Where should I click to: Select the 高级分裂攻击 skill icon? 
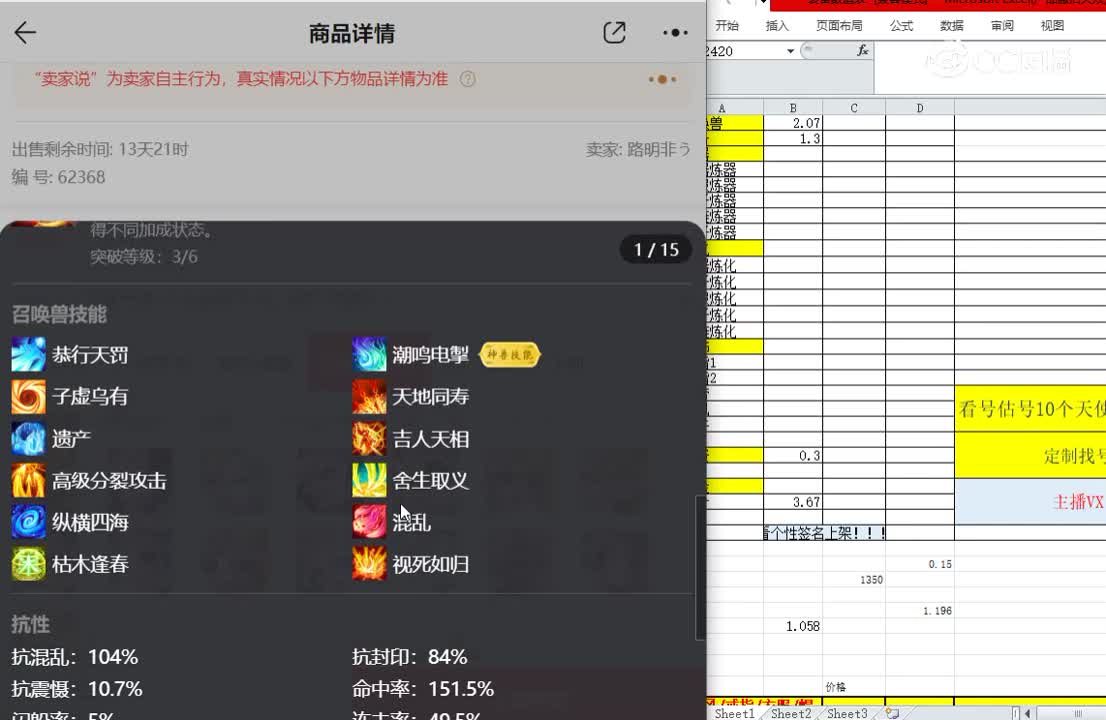click(28, 480)
